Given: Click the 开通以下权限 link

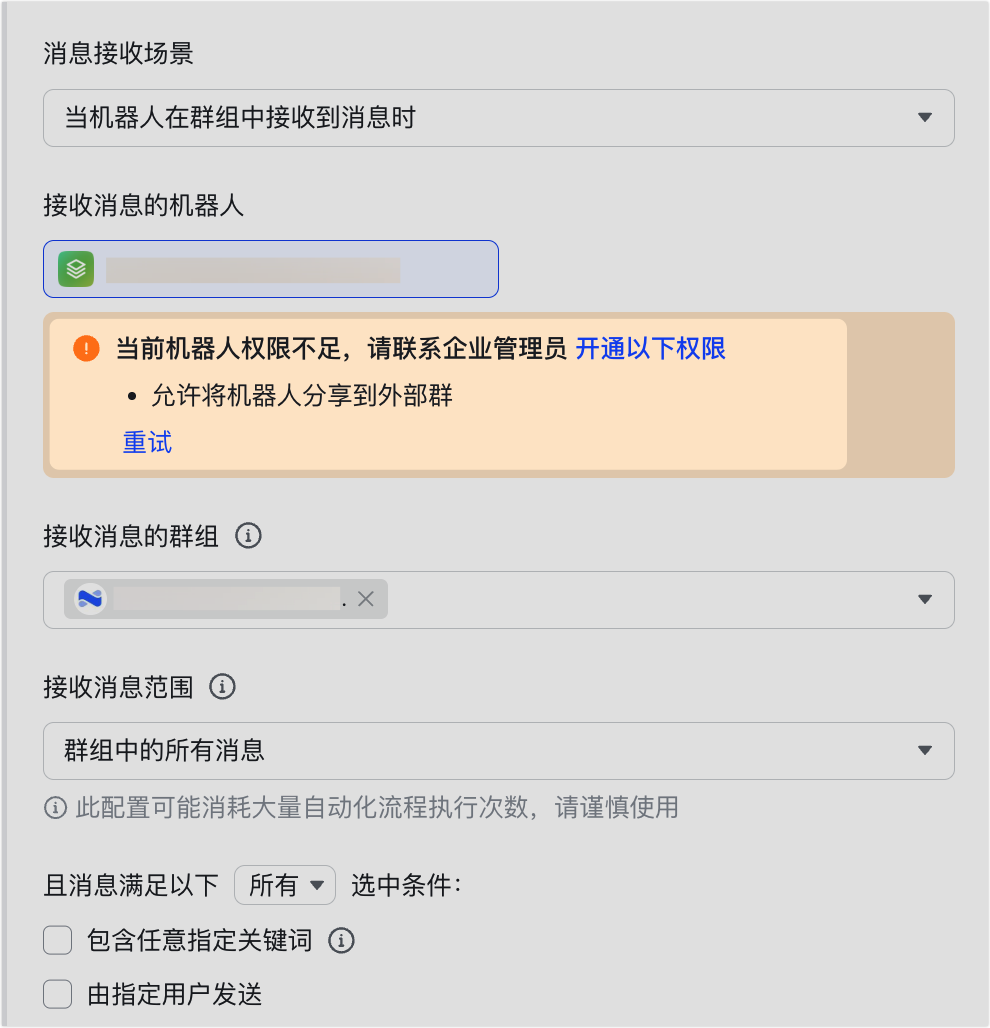Looking at the screenshot, I should coord(650,348).
